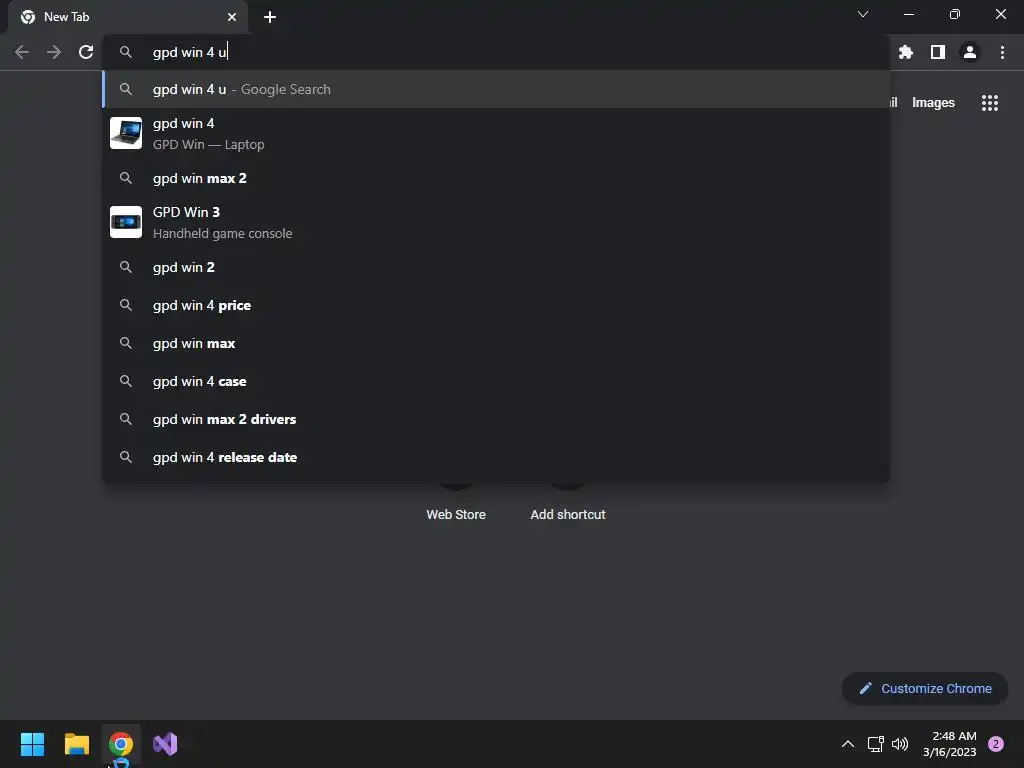The height and width of the screenshot is (768, 1024).
Task: Click the Windows Start button
Action: 32,744
